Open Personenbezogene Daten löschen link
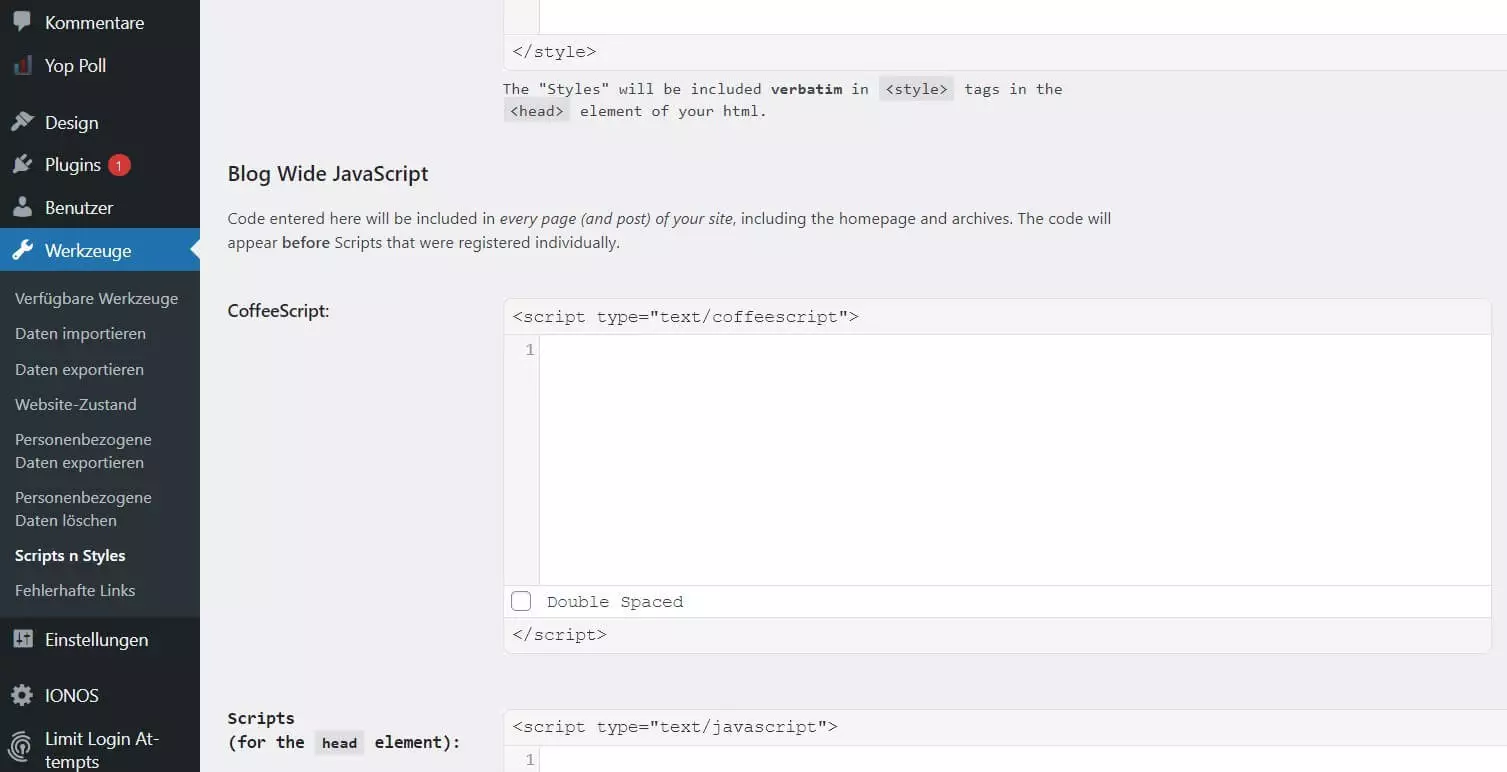 [83, 509]
